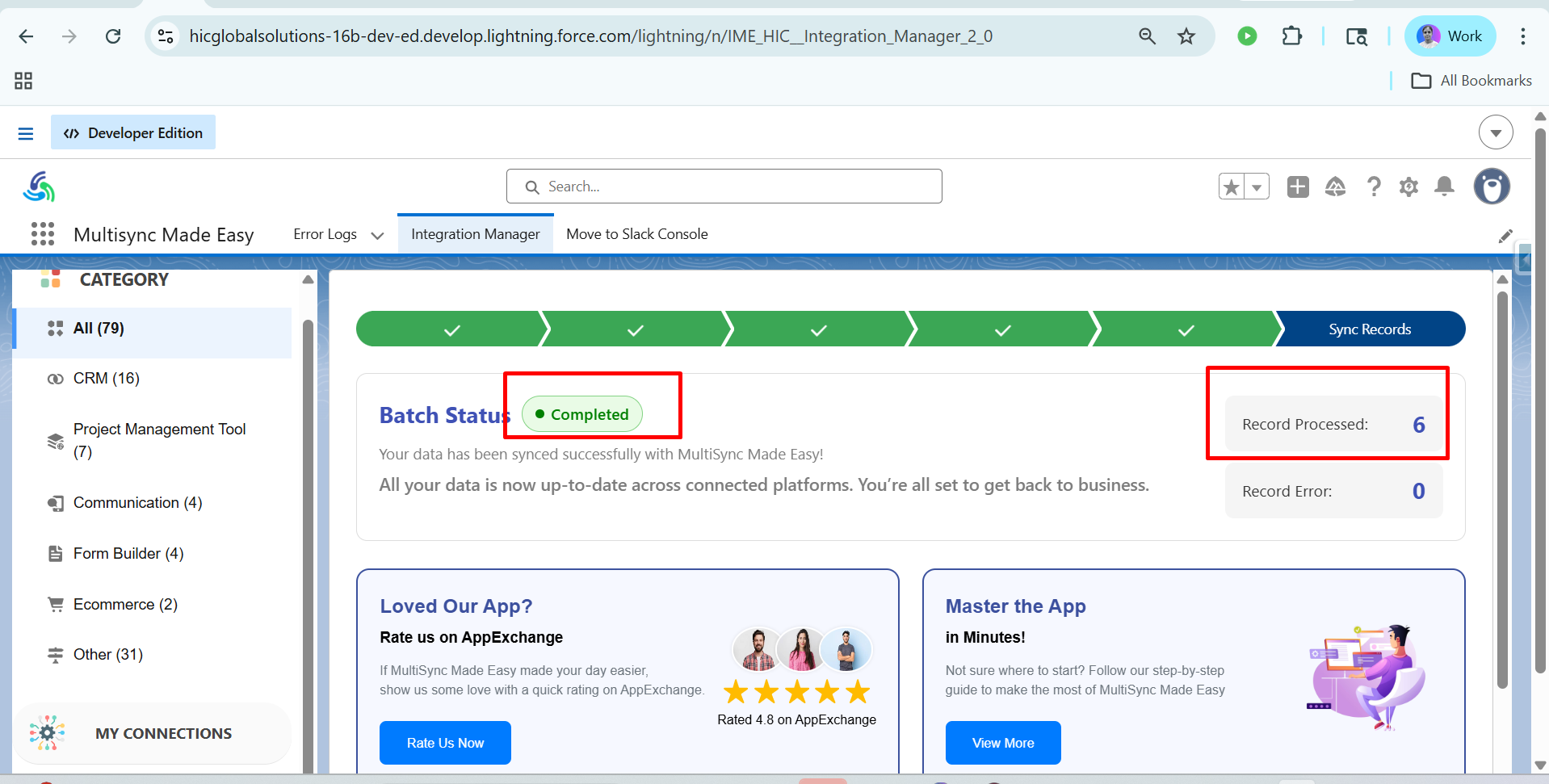Image resolution: width=1549 pixels, height=784 pixels.
Task: Expand the Error Logs tab dropdown
Action: 377,236
